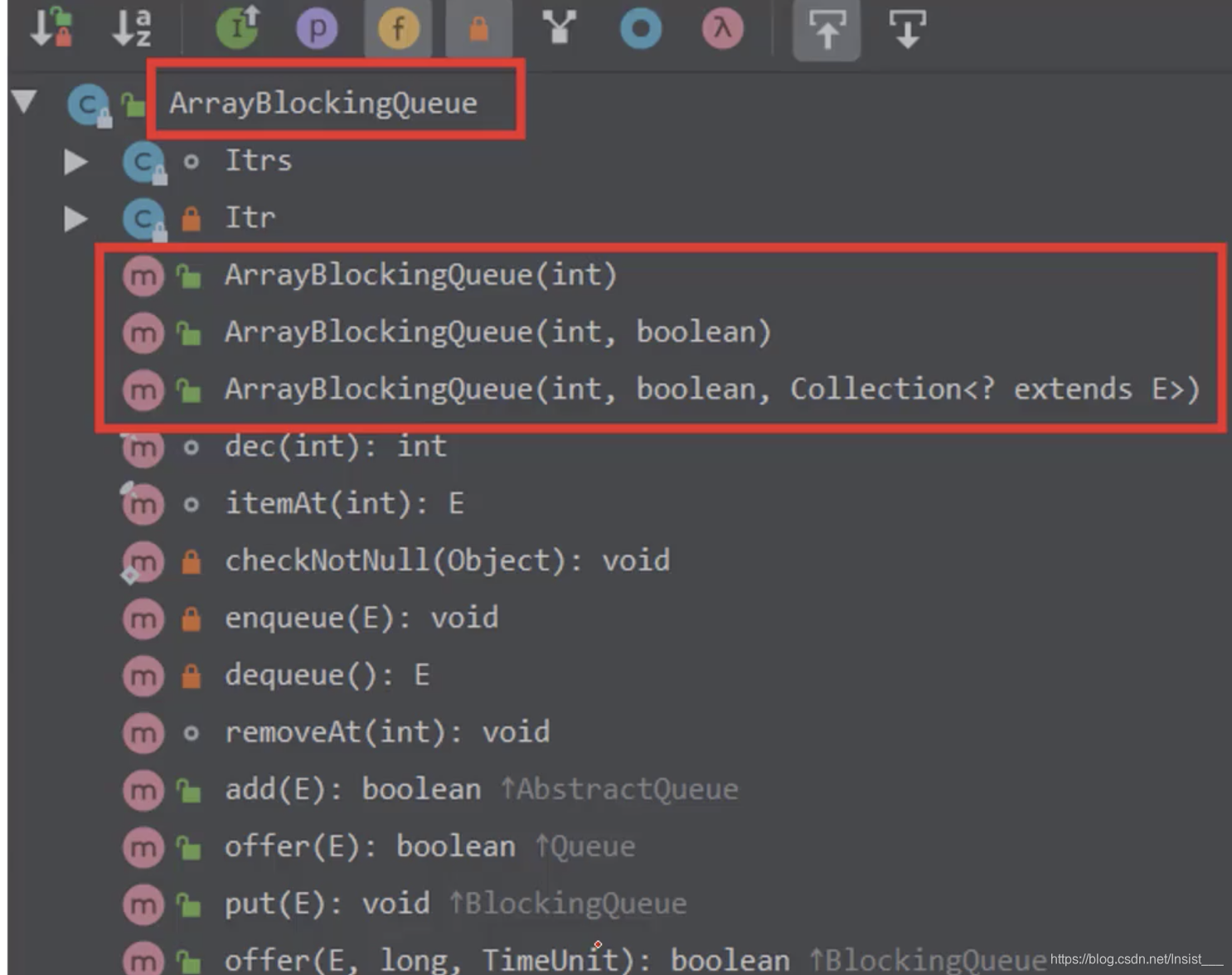The height and width of the screenshot is (975, 1232).
Task: Select dec(int): int method
Action: [336, 446]
